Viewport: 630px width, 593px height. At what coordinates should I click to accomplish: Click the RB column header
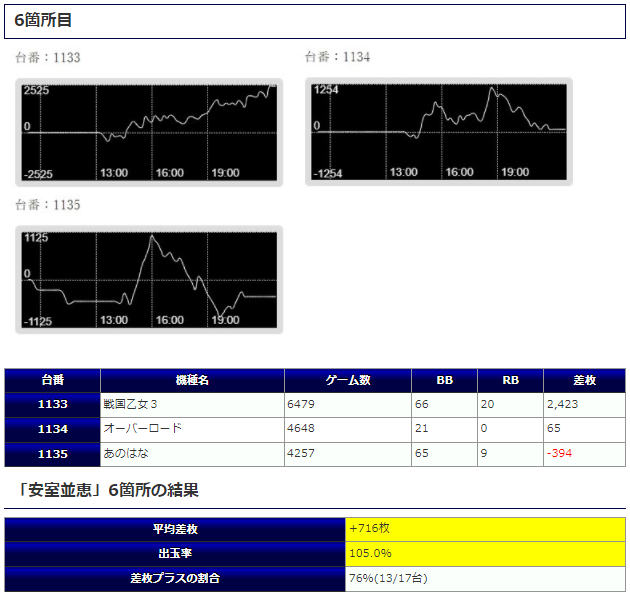510,381
